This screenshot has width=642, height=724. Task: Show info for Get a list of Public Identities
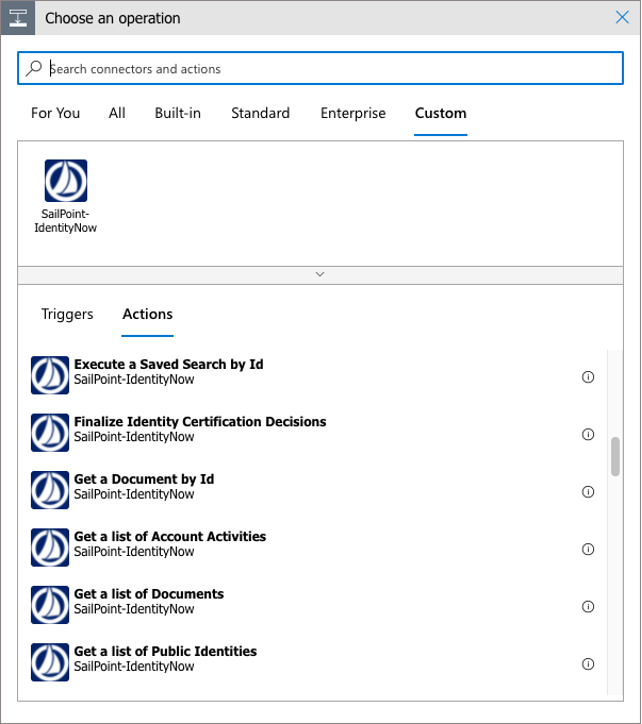click(587, 664)
